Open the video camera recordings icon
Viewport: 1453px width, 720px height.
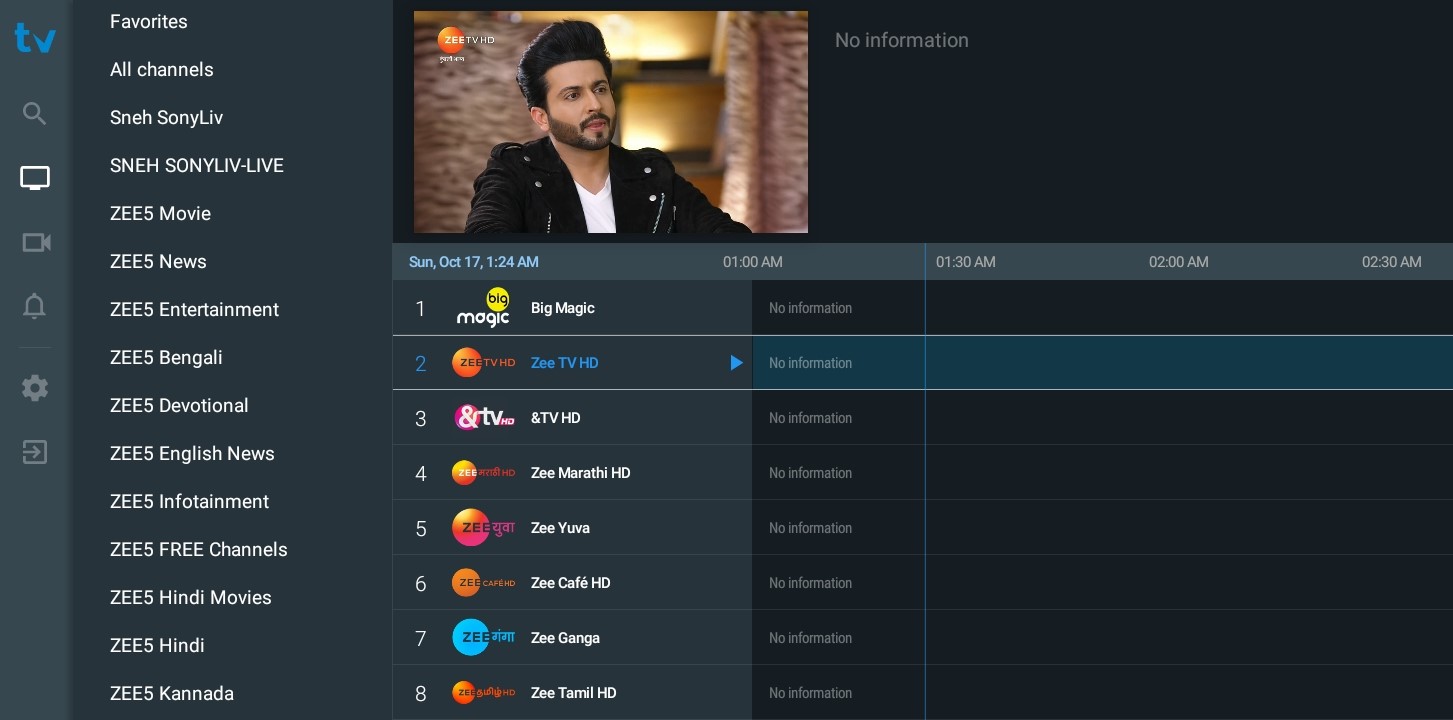tap(36, 243)
